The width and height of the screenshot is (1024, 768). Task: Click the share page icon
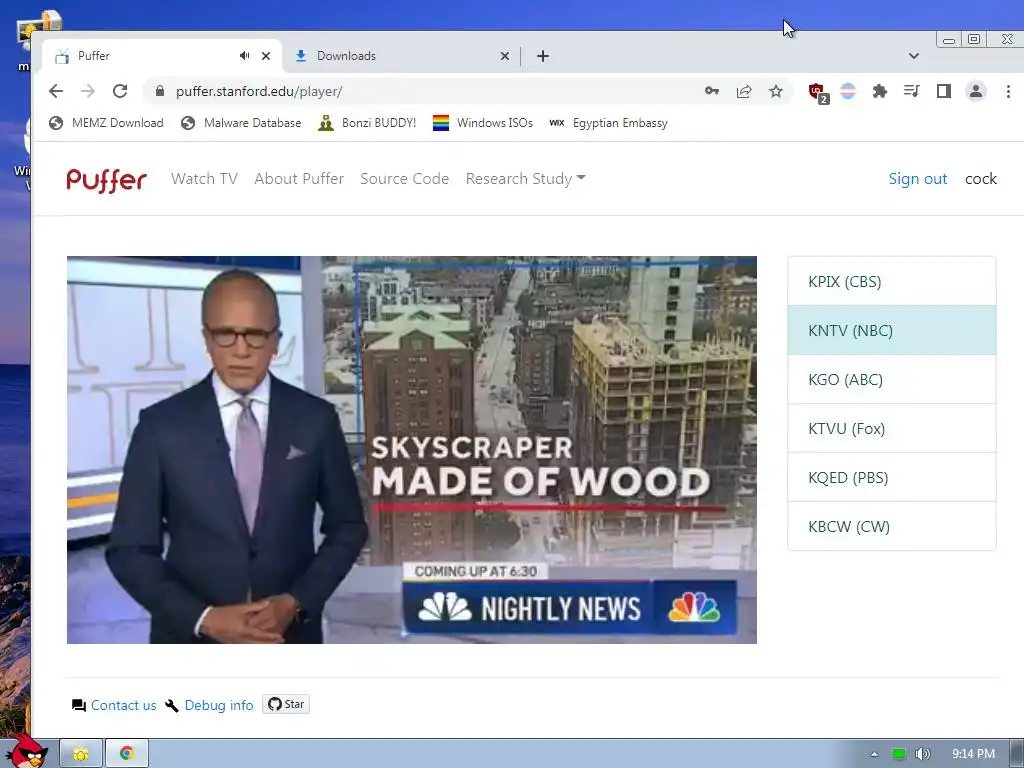pos(744,91)
